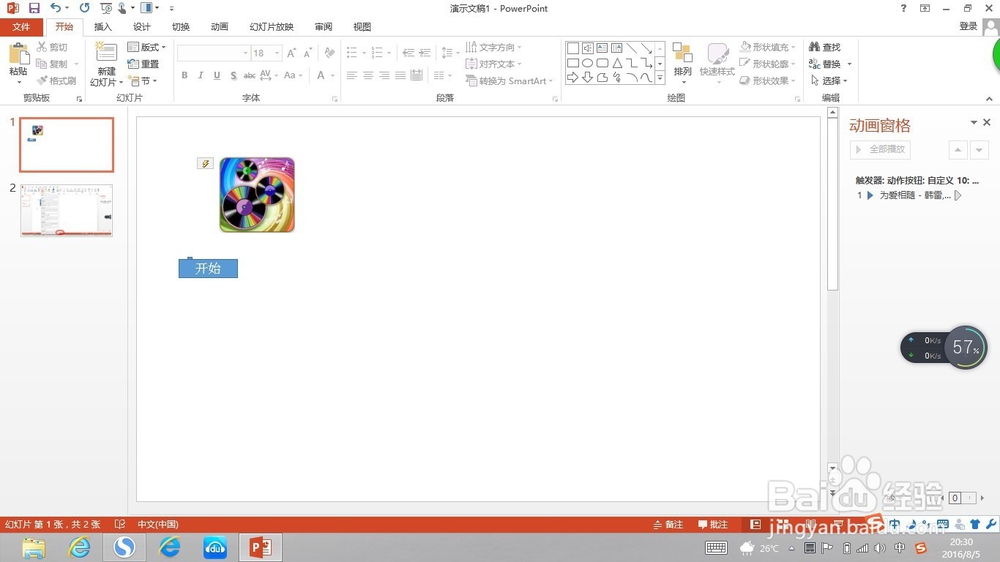Screen dimensions: 1000x562
Task: Click the Quick Styles (快速样式) icon
Action: (x=717, y=53)
